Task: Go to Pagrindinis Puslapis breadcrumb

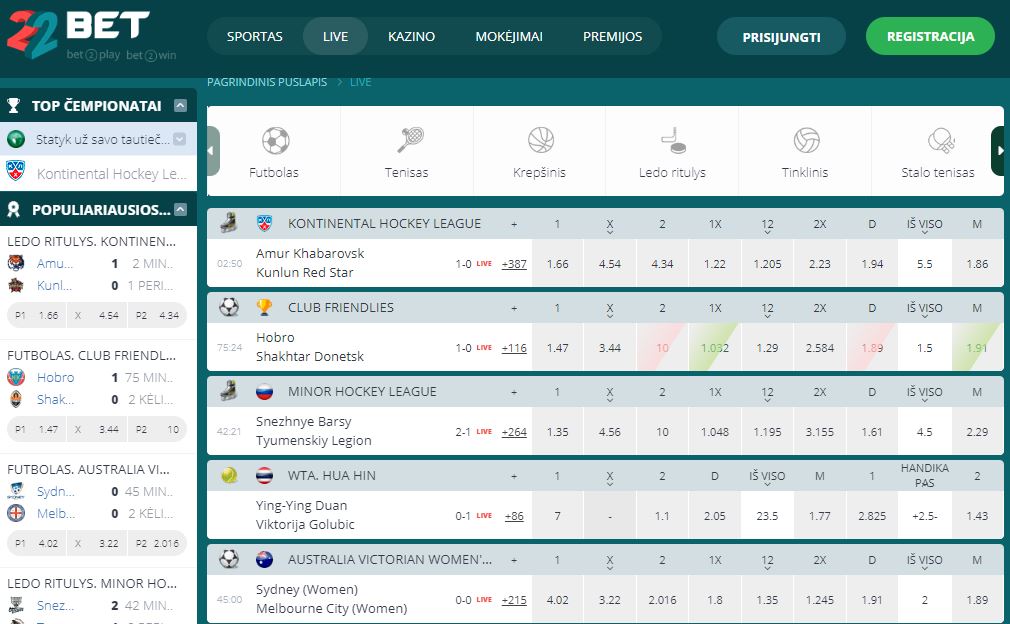Action: (x=267, y=82)
